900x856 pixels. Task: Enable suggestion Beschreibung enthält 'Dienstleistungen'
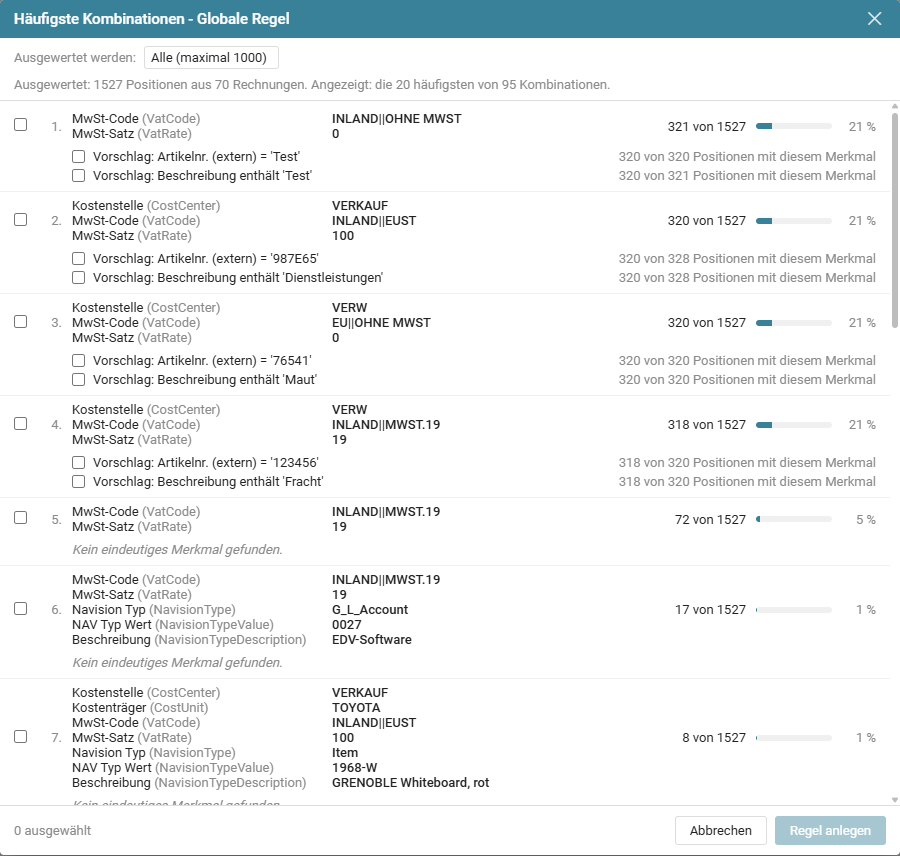click(79, 278)
